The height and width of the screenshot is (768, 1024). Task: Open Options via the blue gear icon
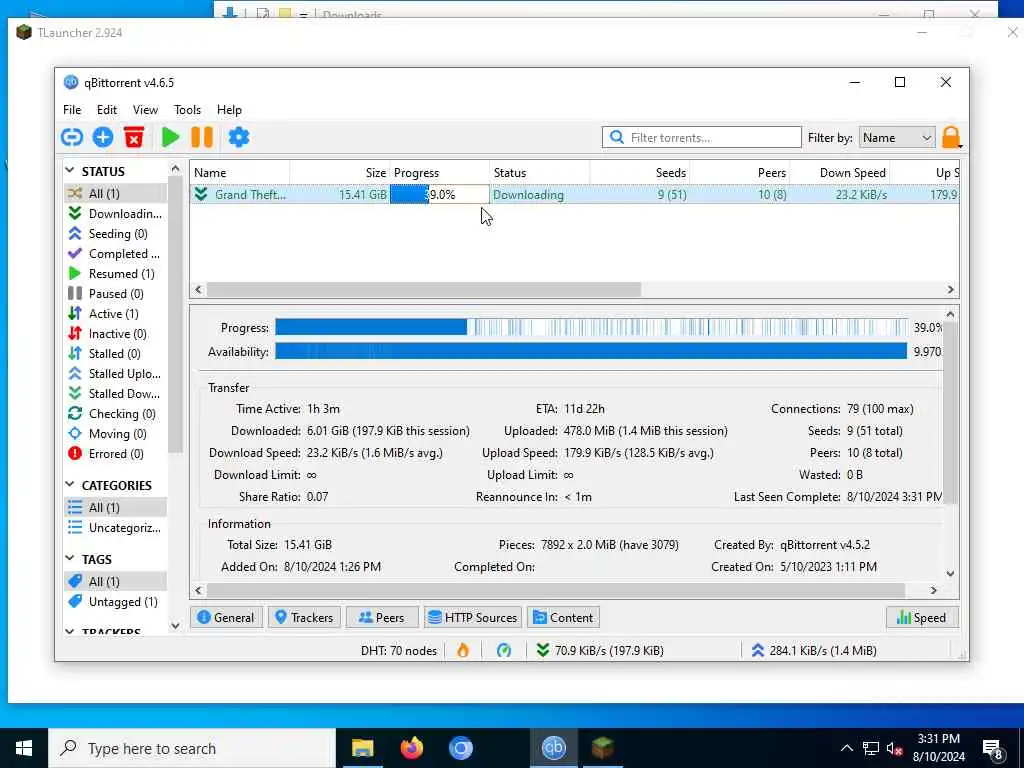(x=238, y=137)
